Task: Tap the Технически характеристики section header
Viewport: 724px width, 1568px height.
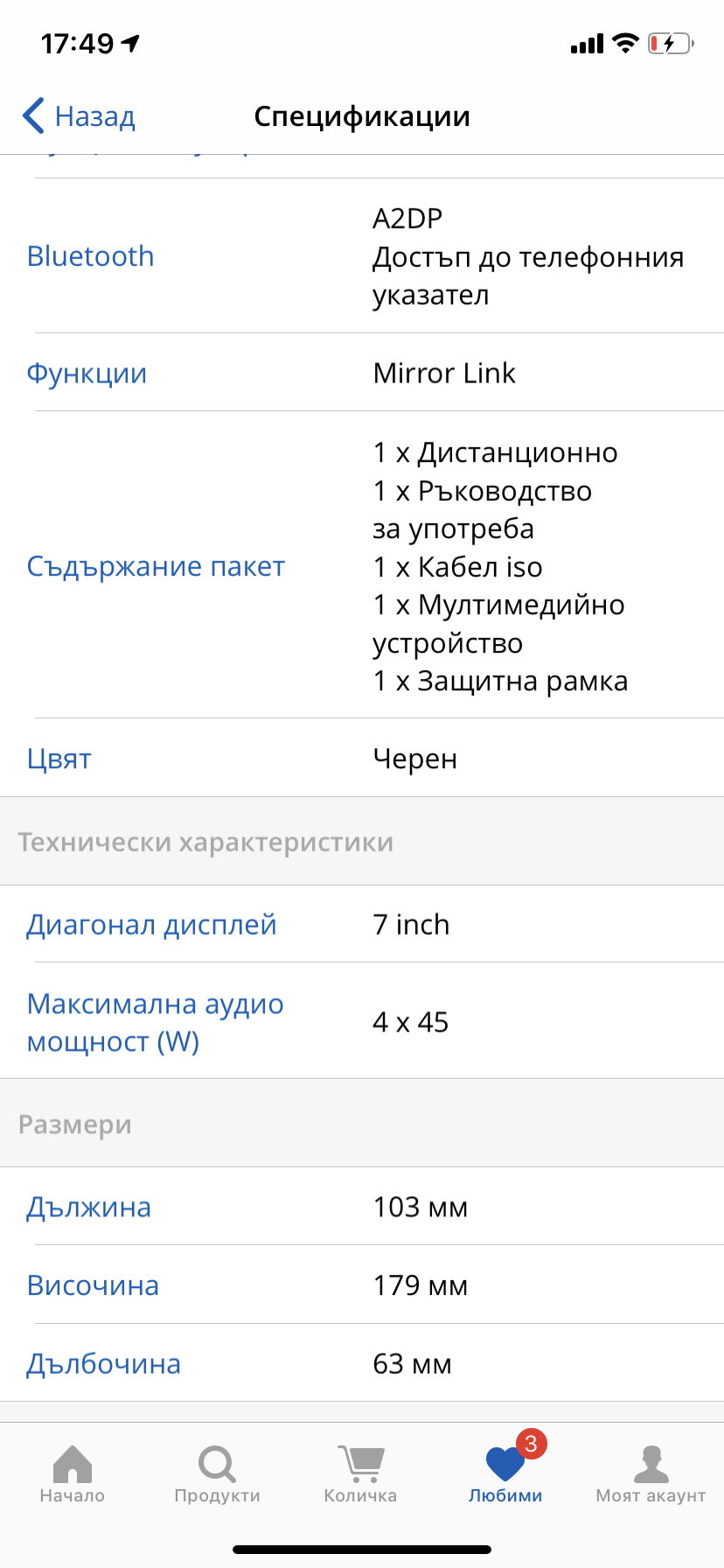Action: [205, 842]
